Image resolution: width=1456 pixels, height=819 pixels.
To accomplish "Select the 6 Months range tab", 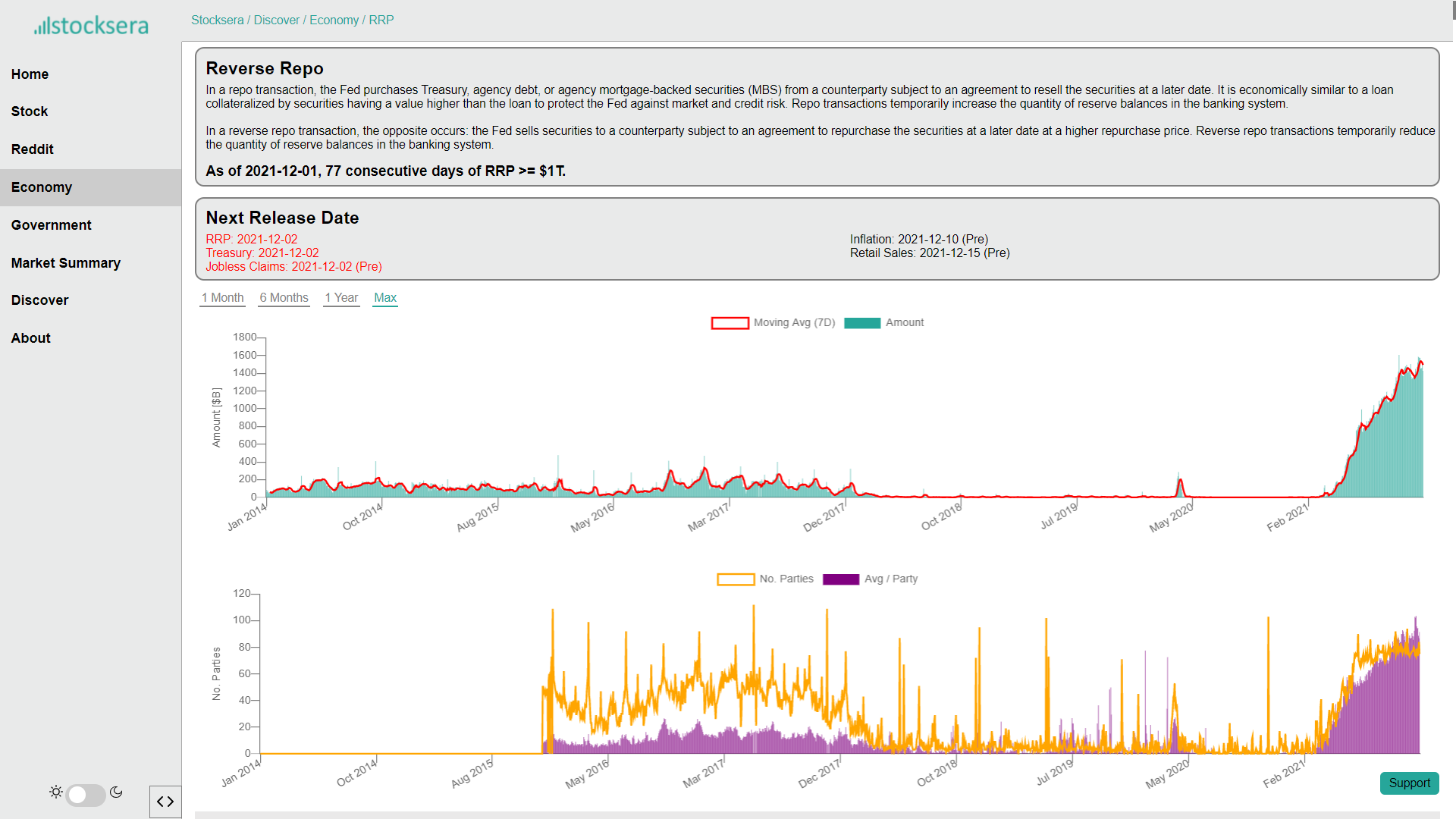I will [284, 298].
